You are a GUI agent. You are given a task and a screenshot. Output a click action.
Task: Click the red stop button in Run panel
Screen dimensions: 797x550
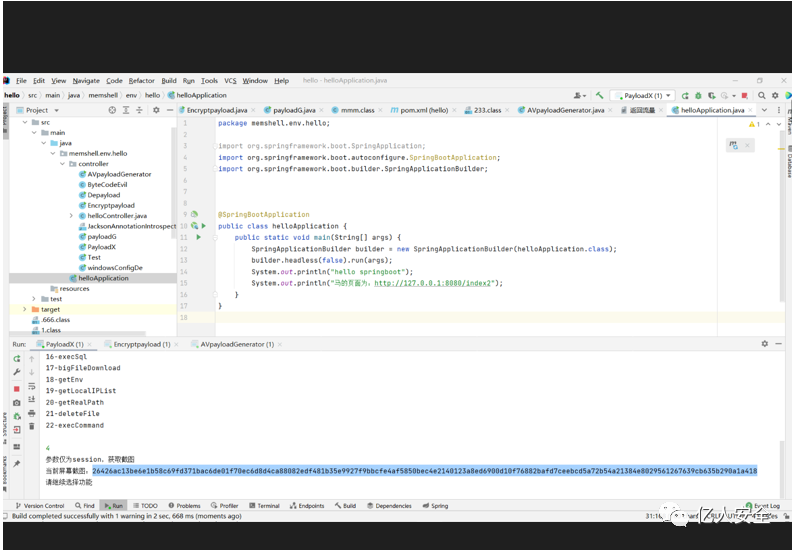[x=17, y=388]
